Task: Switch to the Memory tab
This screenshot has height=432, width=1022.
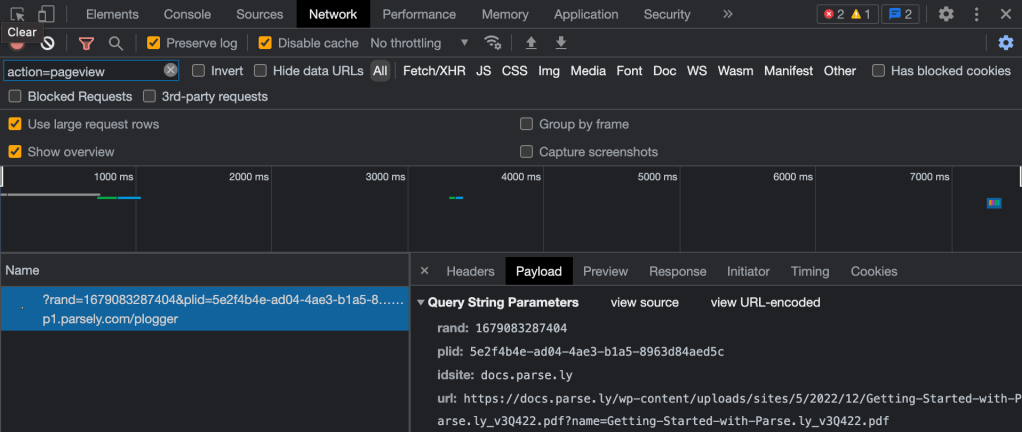Action: click(504, 14)
